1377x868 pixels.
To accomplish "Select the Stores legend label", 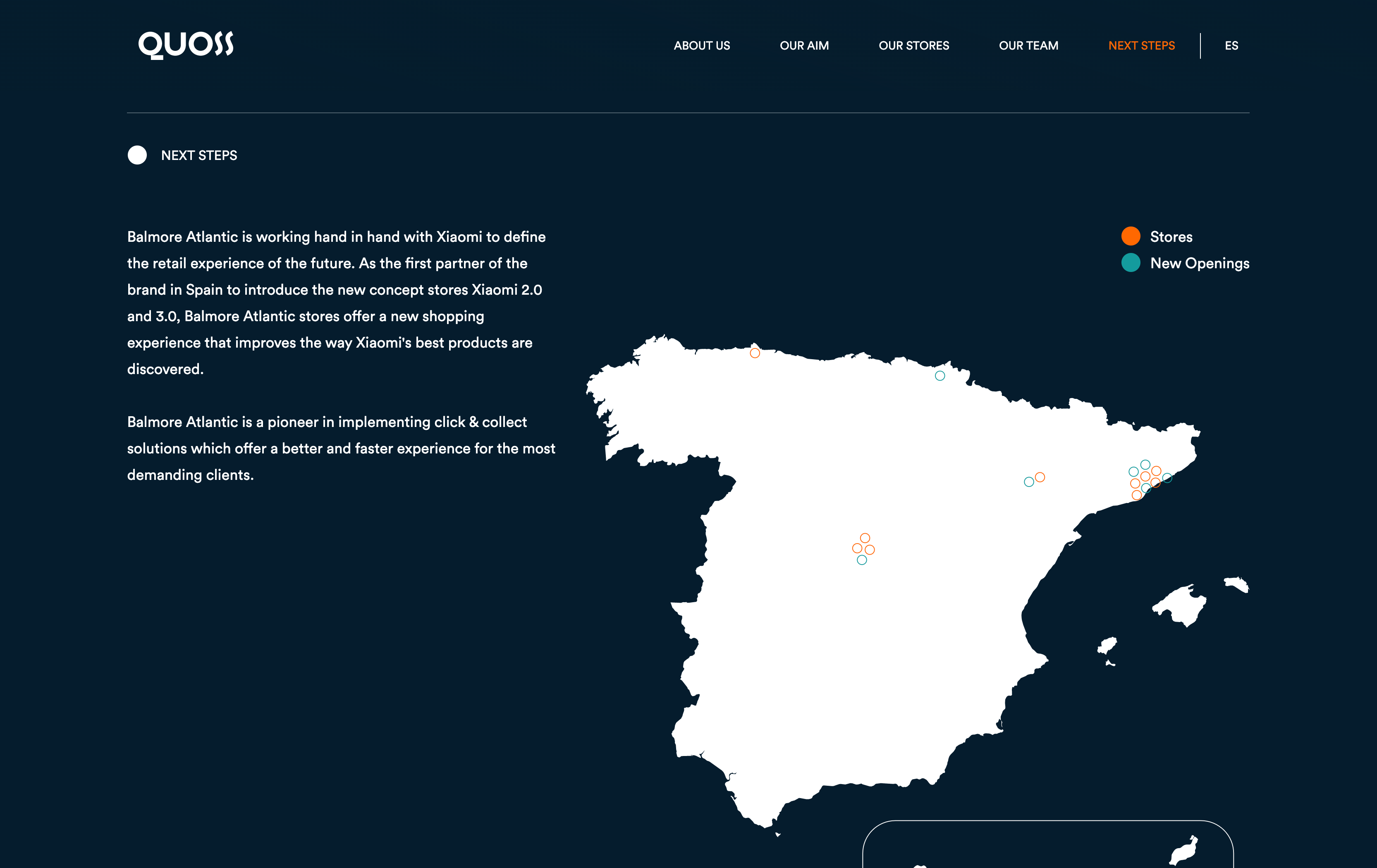I will tap(1171, 236).
